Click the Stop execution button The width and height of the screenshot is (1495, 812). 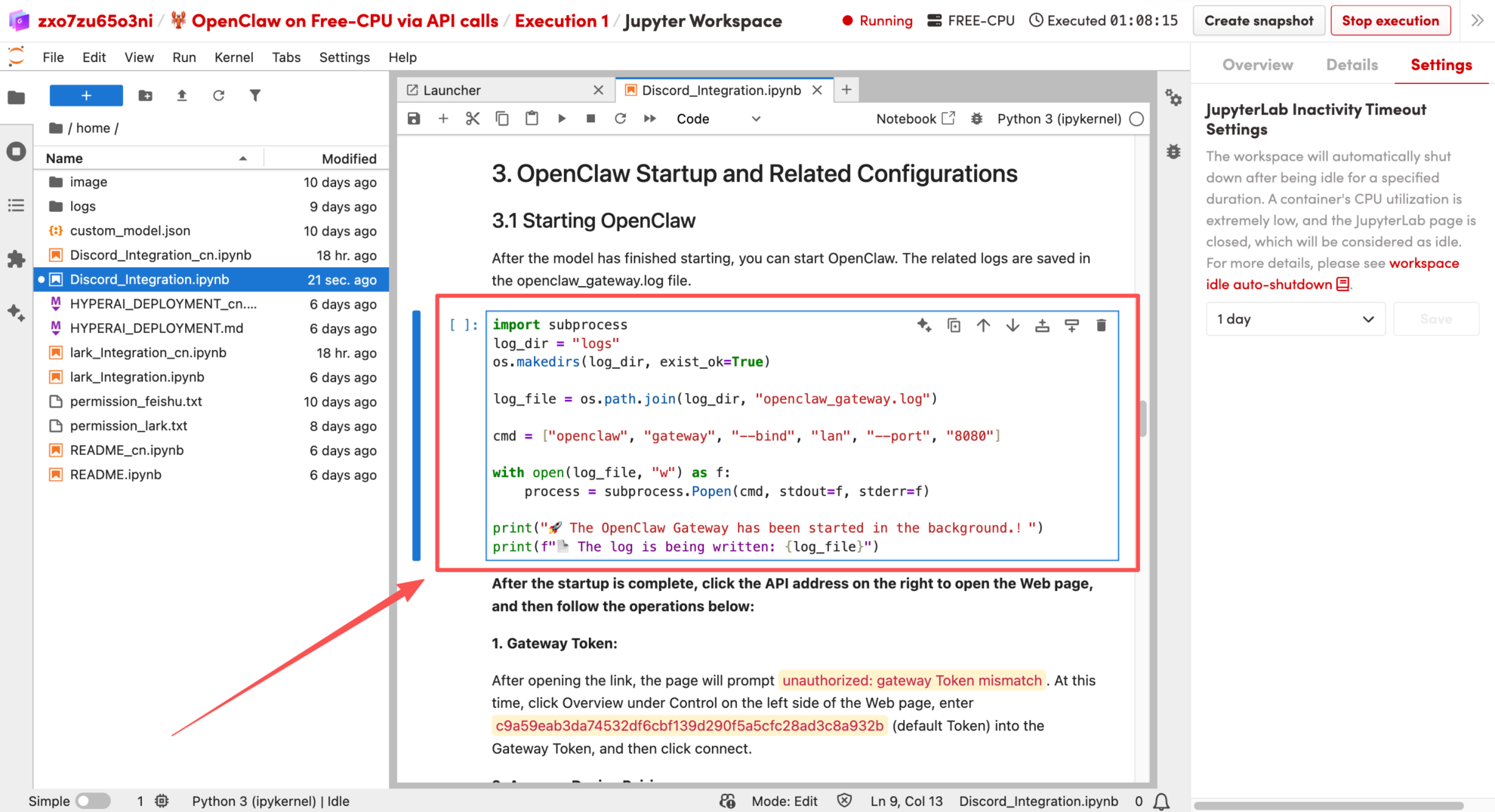pyautogui.click(x=1390, y=21)
